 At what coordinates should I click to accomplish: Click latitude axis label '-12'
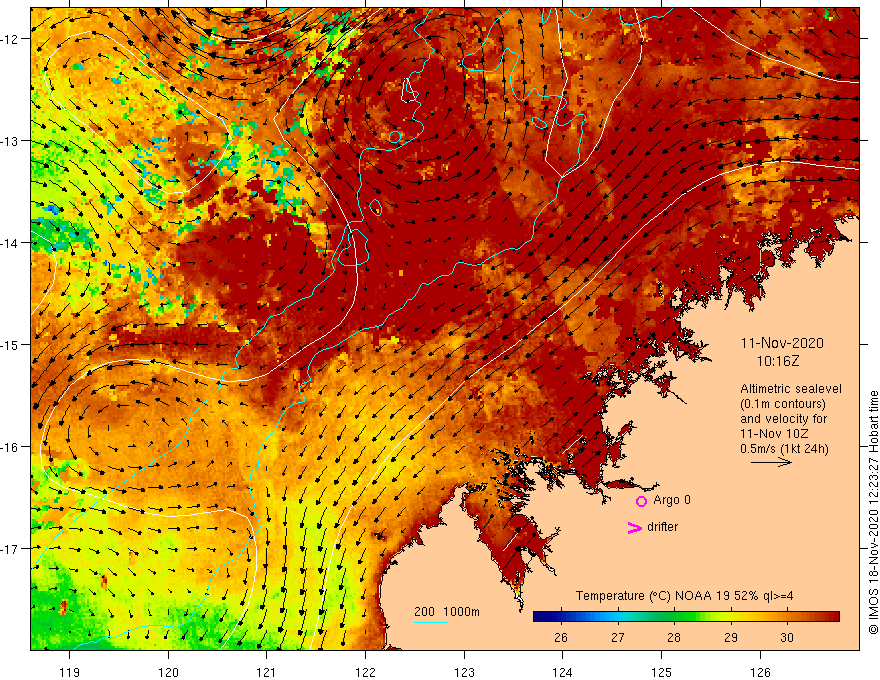(x=10, y=39)
